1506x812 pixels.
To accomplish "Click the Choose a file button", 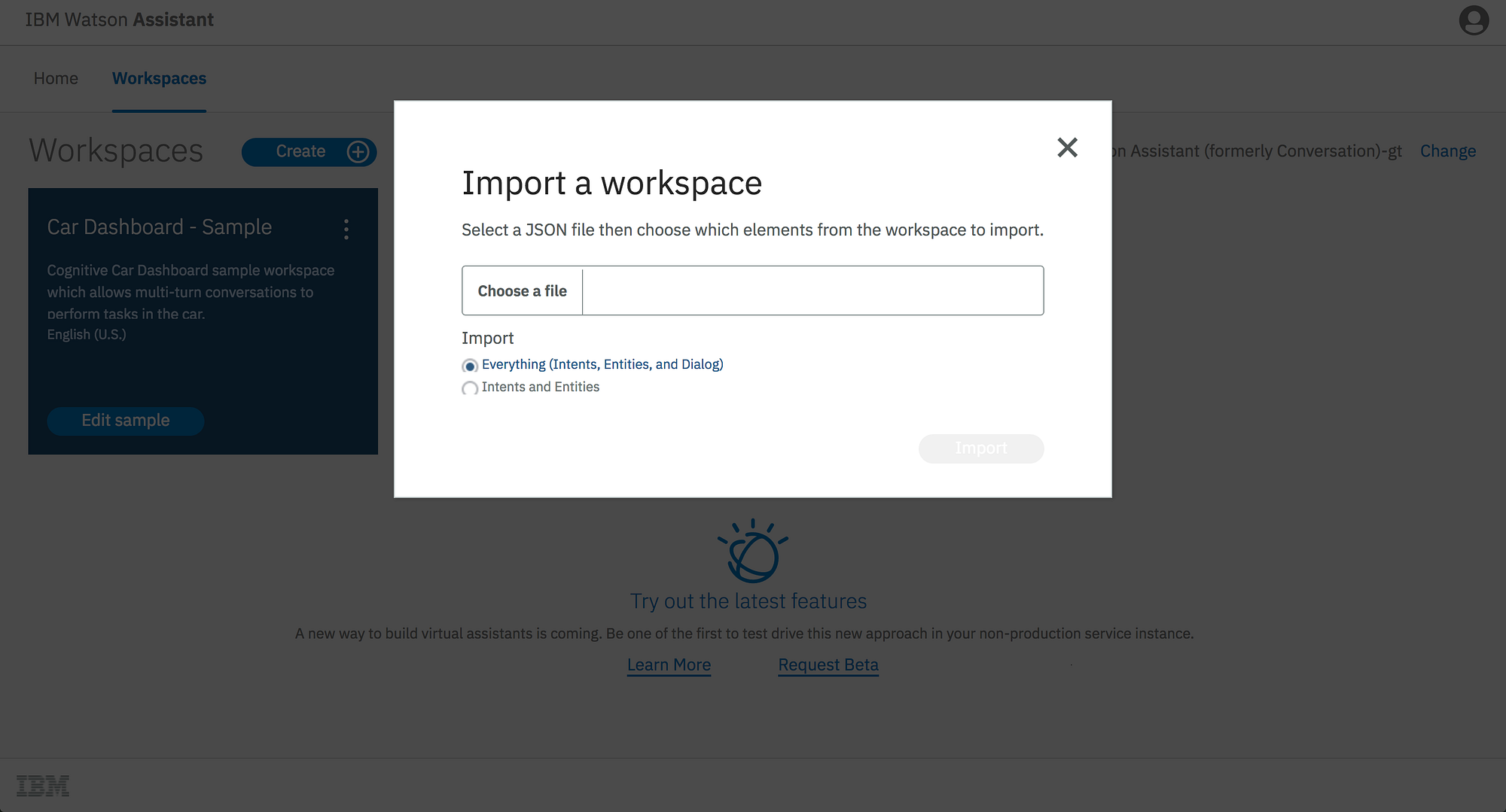I will (522, 290).
